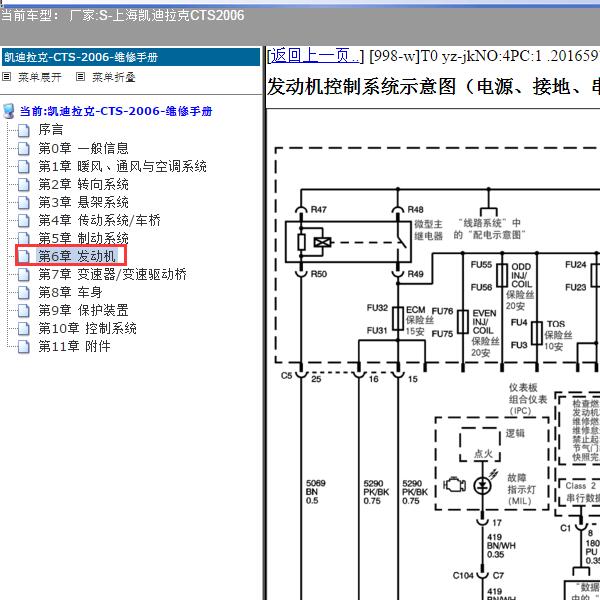Open 第0章 一般信息
Viewport: 600px width, 600px height.
(x=83, y=148)
